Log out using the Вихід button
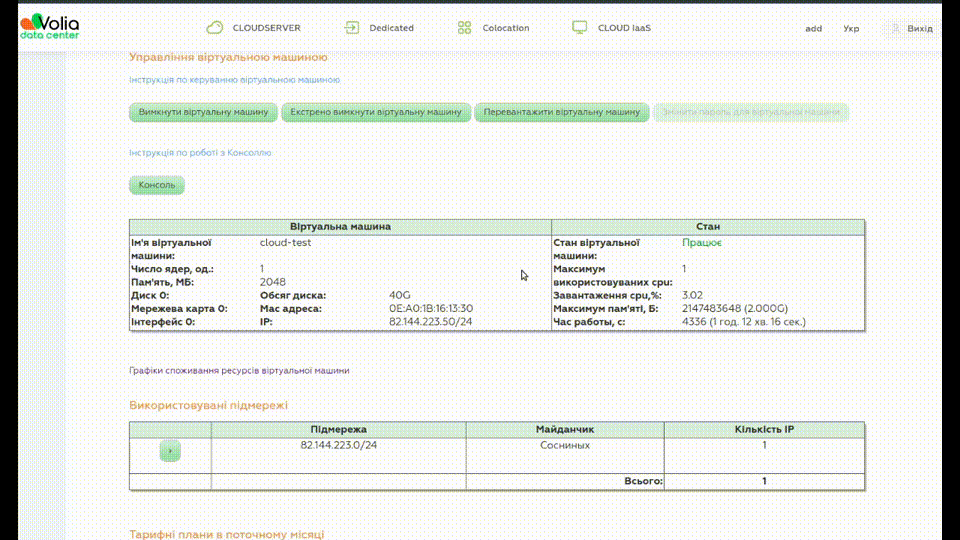The width and height of the screenshot is (960, 540). point(919,29)
